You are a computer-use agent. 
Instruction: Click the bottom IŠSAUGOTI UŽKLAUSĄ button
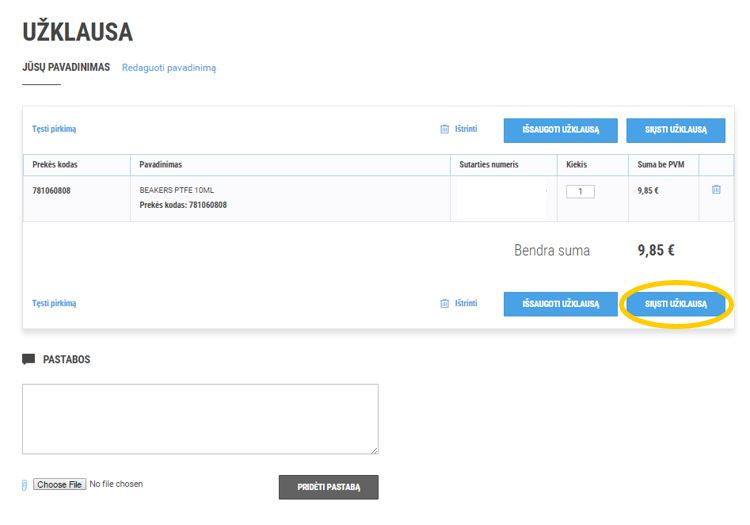(x=561, y=304)
